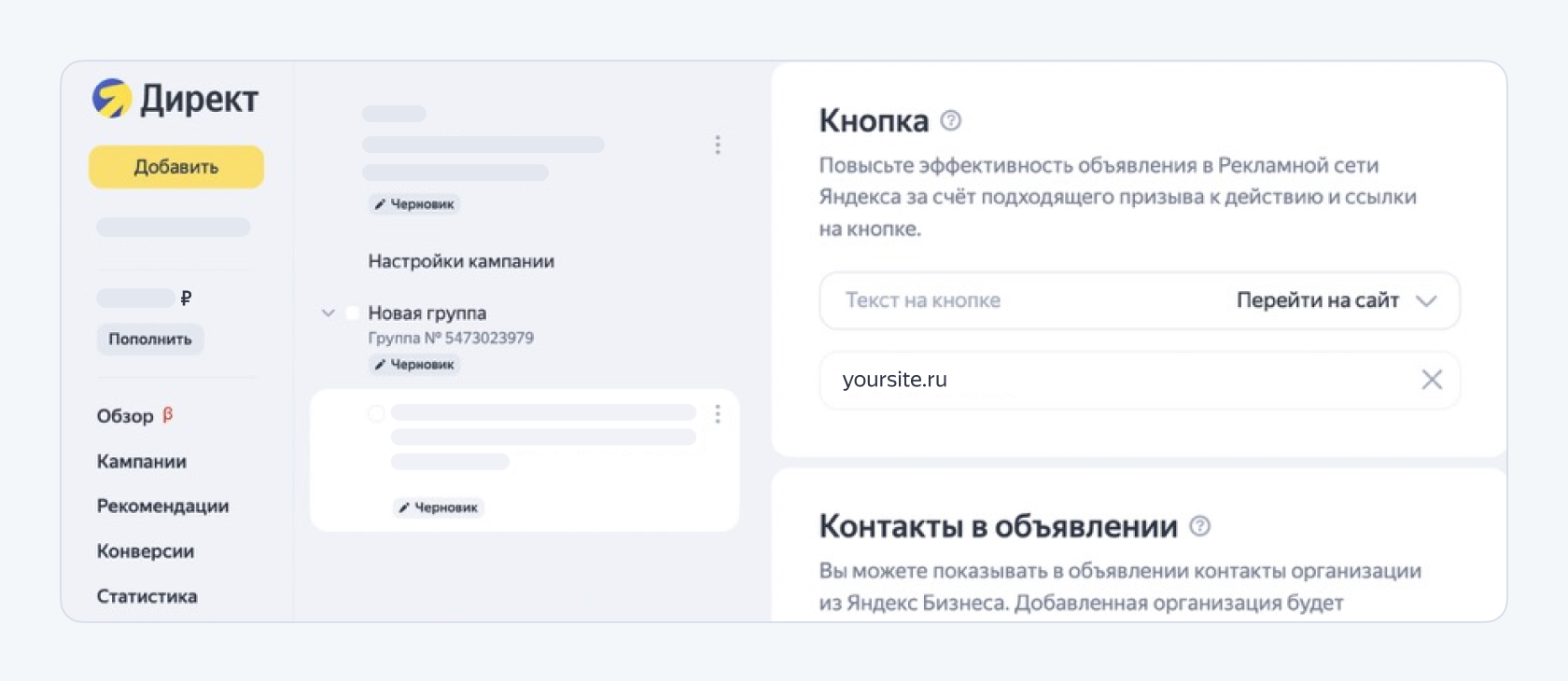Go to Рекомендации in the sidebar
Image resolution: width=1568 pixels, height=681 pixels.
click(163, 506)
